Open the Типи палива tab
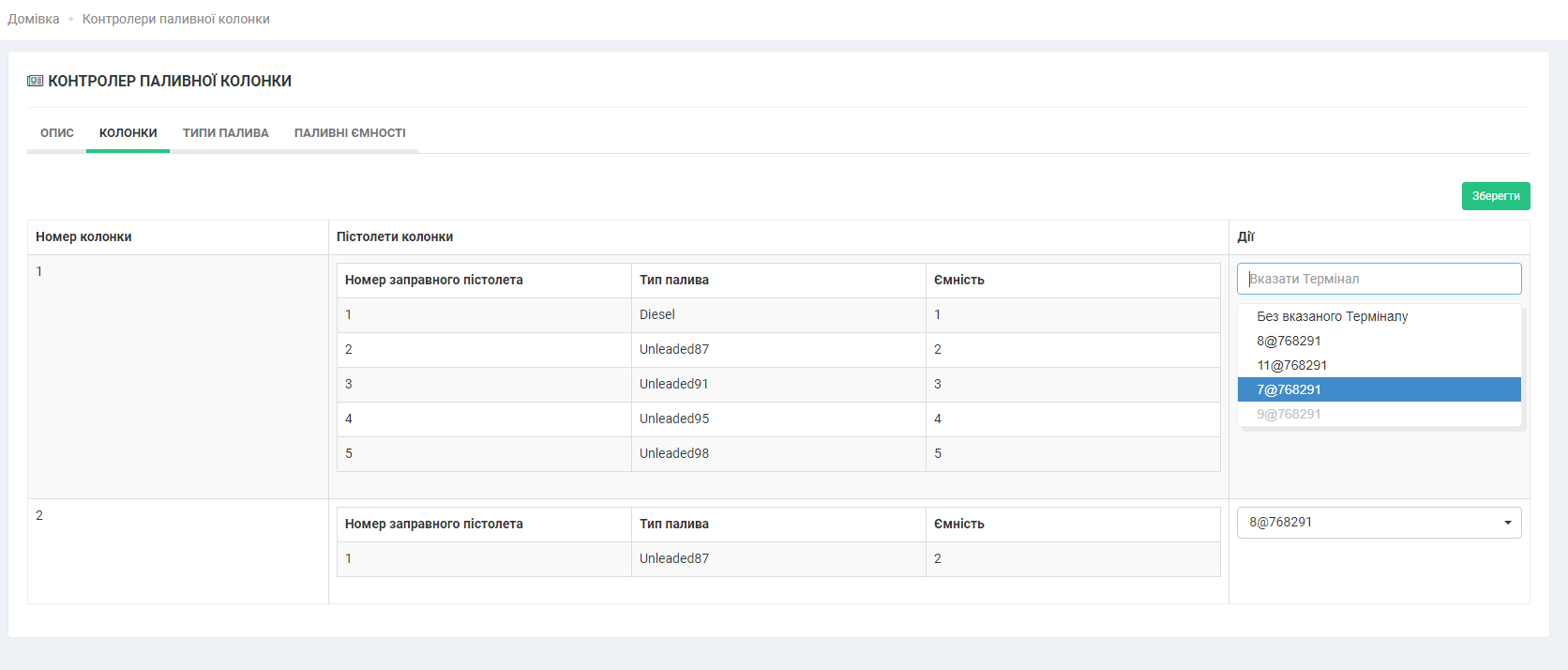The height and width of the screenshot is (670, 1568). 225,133
